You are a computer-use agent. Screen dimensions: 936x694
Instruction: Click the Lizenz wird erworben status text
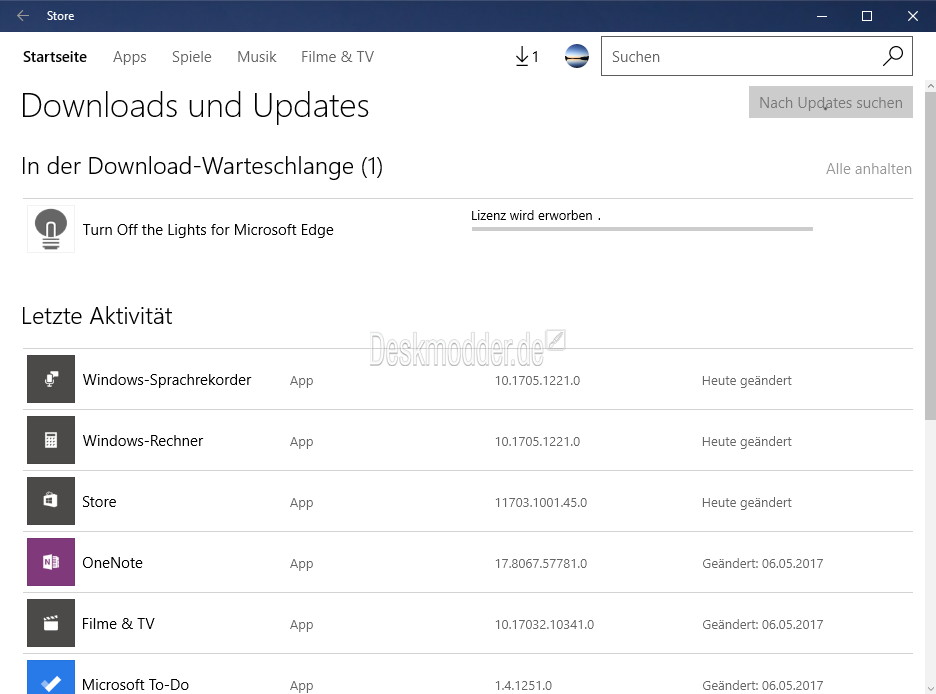coord(535,215)
